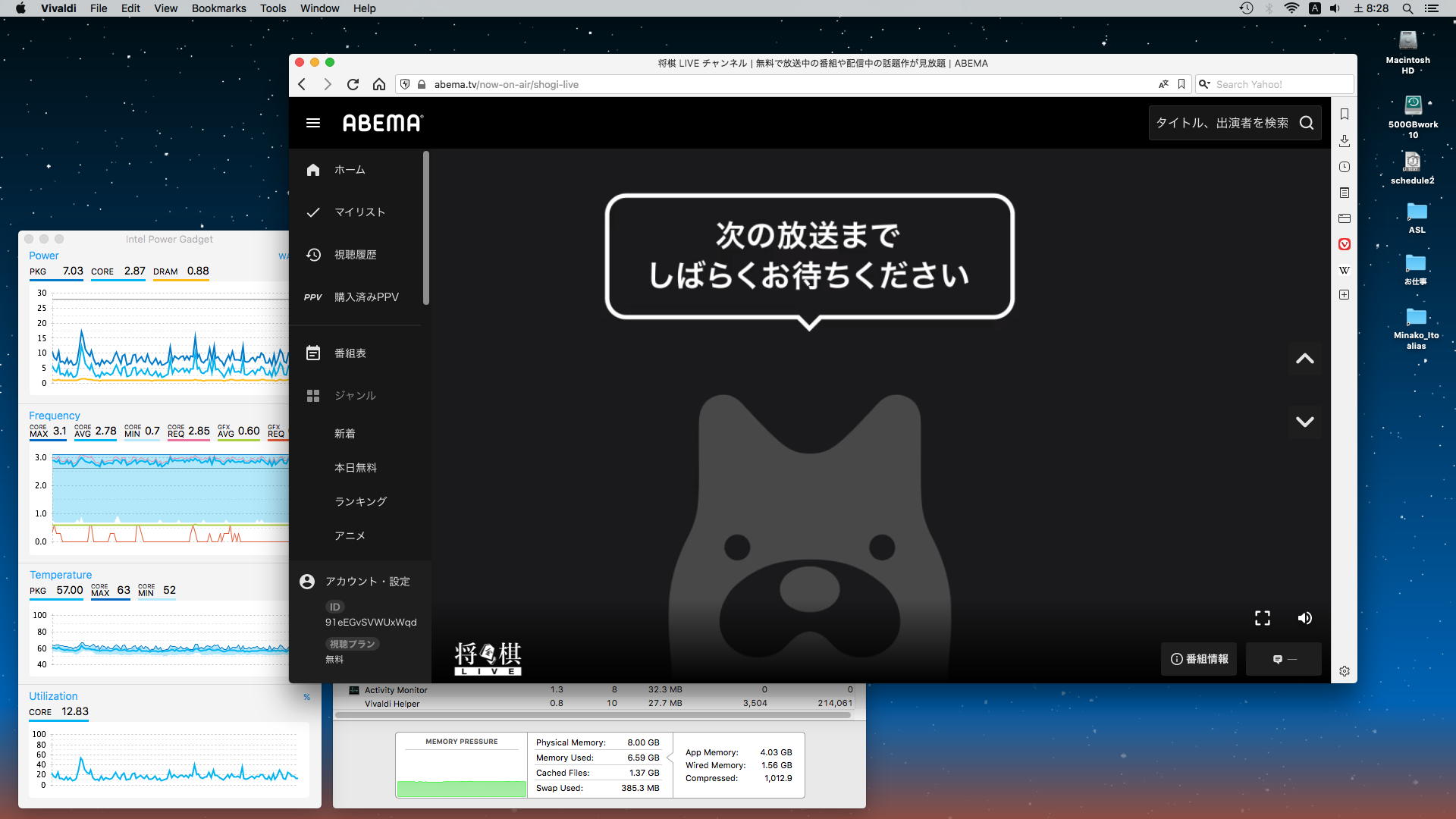This screenshot has height=819, width=1456.
Task: Click the ABEMA title search field
Action: coord(1221,123)
